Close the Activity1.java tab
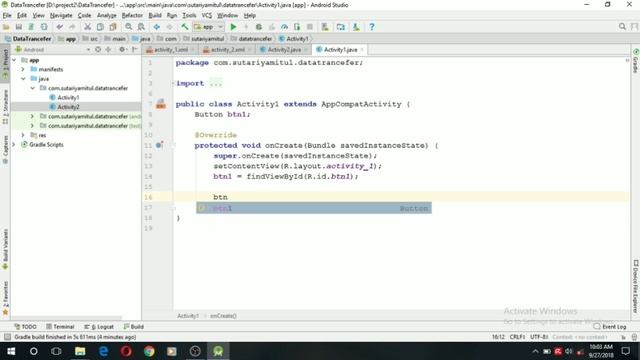The width and height of the screenshot is (640, 360). tap(362, 50)
